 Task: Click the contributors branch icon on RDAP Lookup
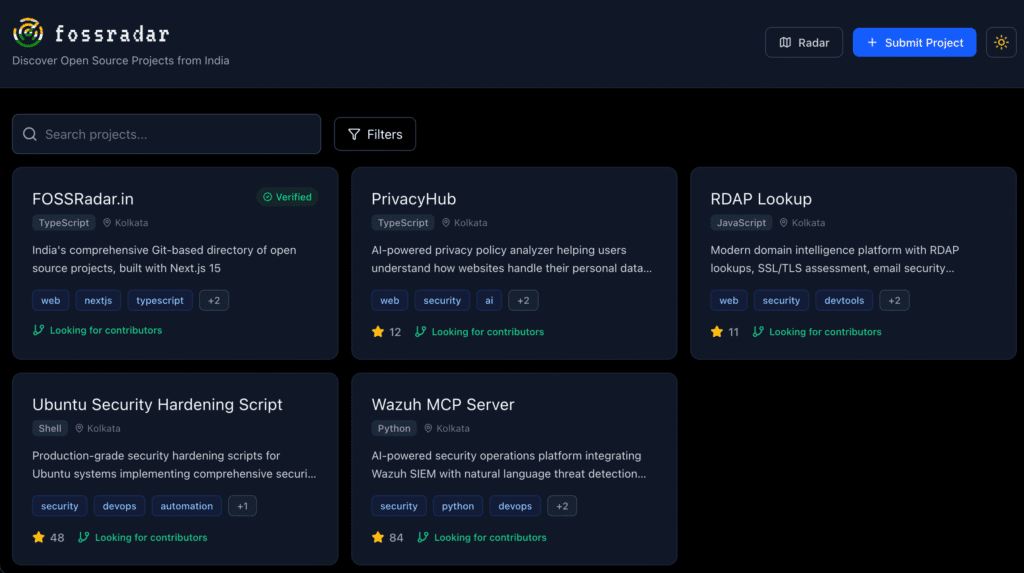pyautogui.click(x=758, y=332)
